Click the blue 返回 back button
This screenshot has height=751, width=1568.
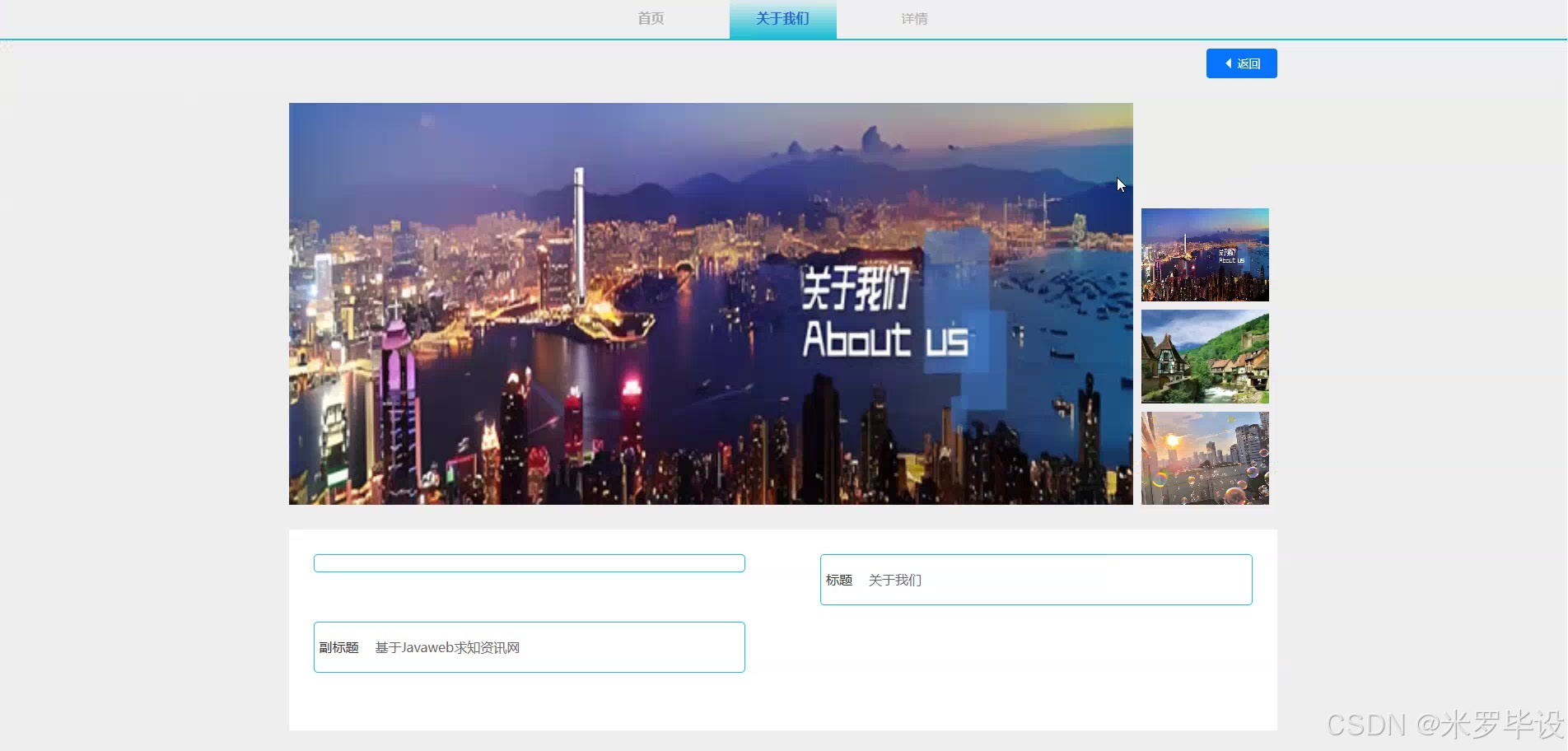(1241, 63)
